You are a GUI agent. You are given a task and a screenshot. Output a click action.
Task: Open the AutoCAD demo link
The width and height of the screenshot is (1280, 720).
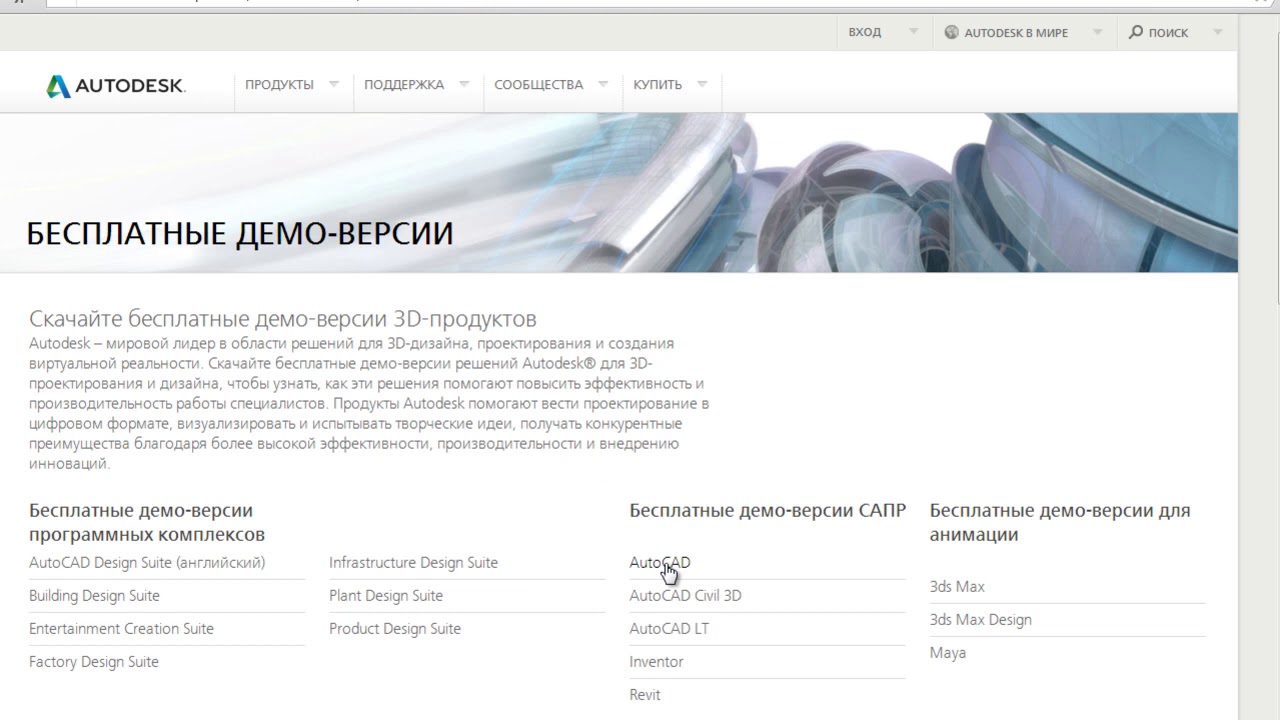point(659,563)
